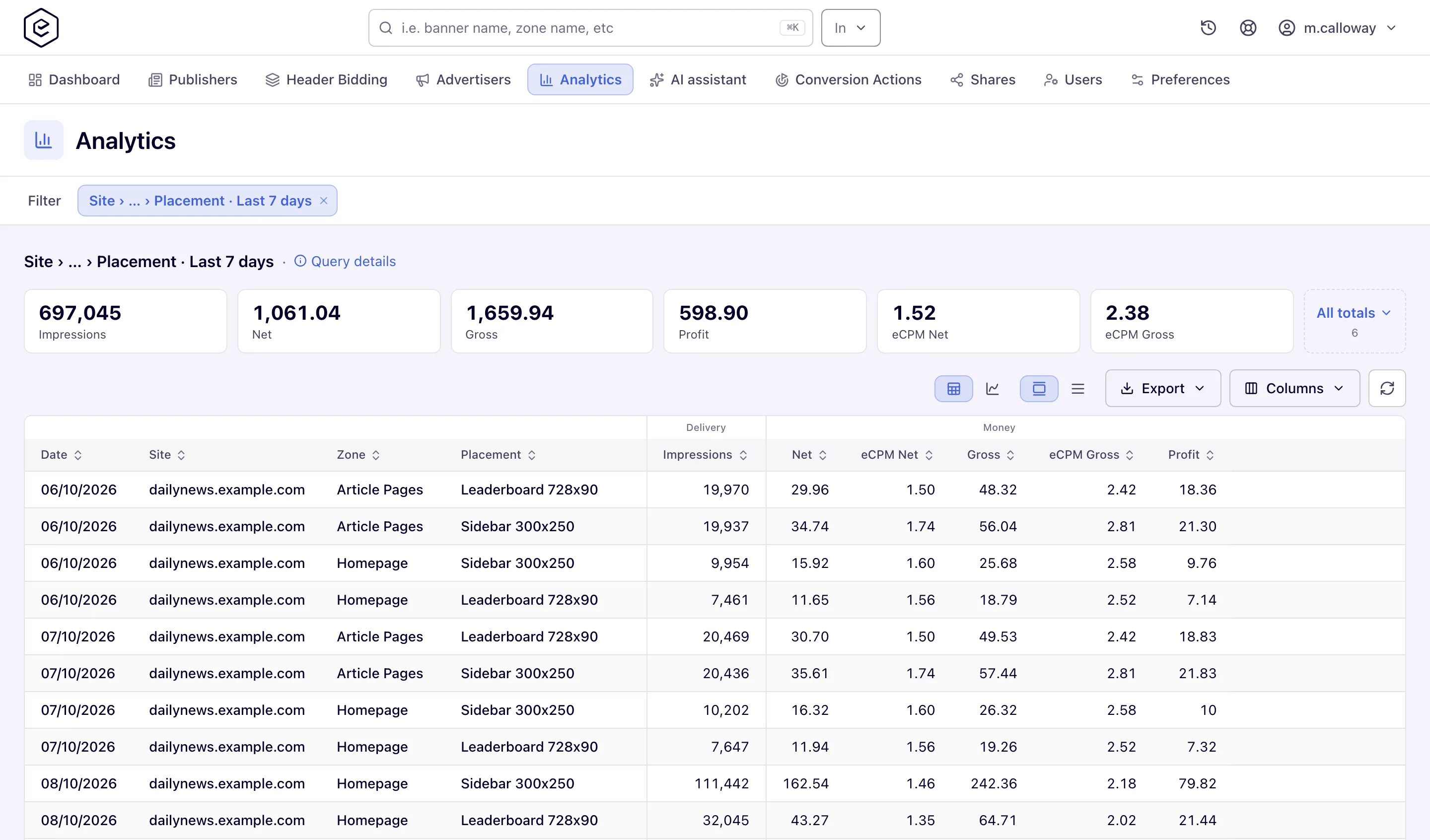This screenshot has width=1430, height=840.
Task: Click the hexagon app logo
Action: (x=41, y=28)
